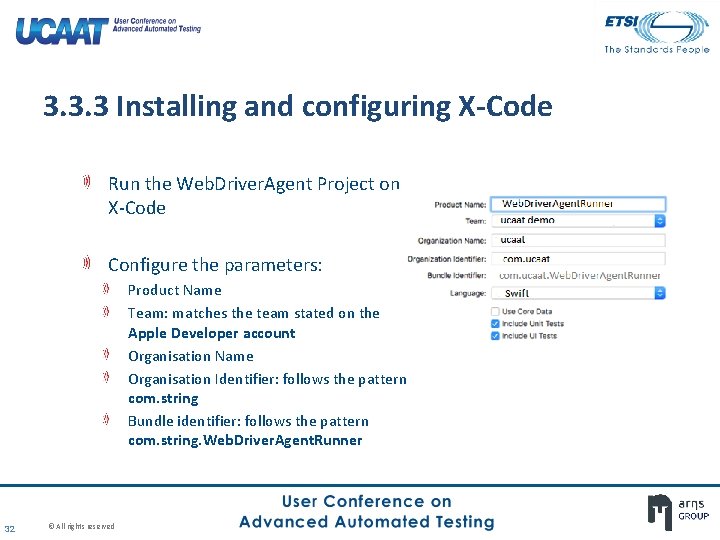Click the 'Run the WebDriverAgent Project' bullet text
Viewport: 720px width, 540px height.
(254, 196)
